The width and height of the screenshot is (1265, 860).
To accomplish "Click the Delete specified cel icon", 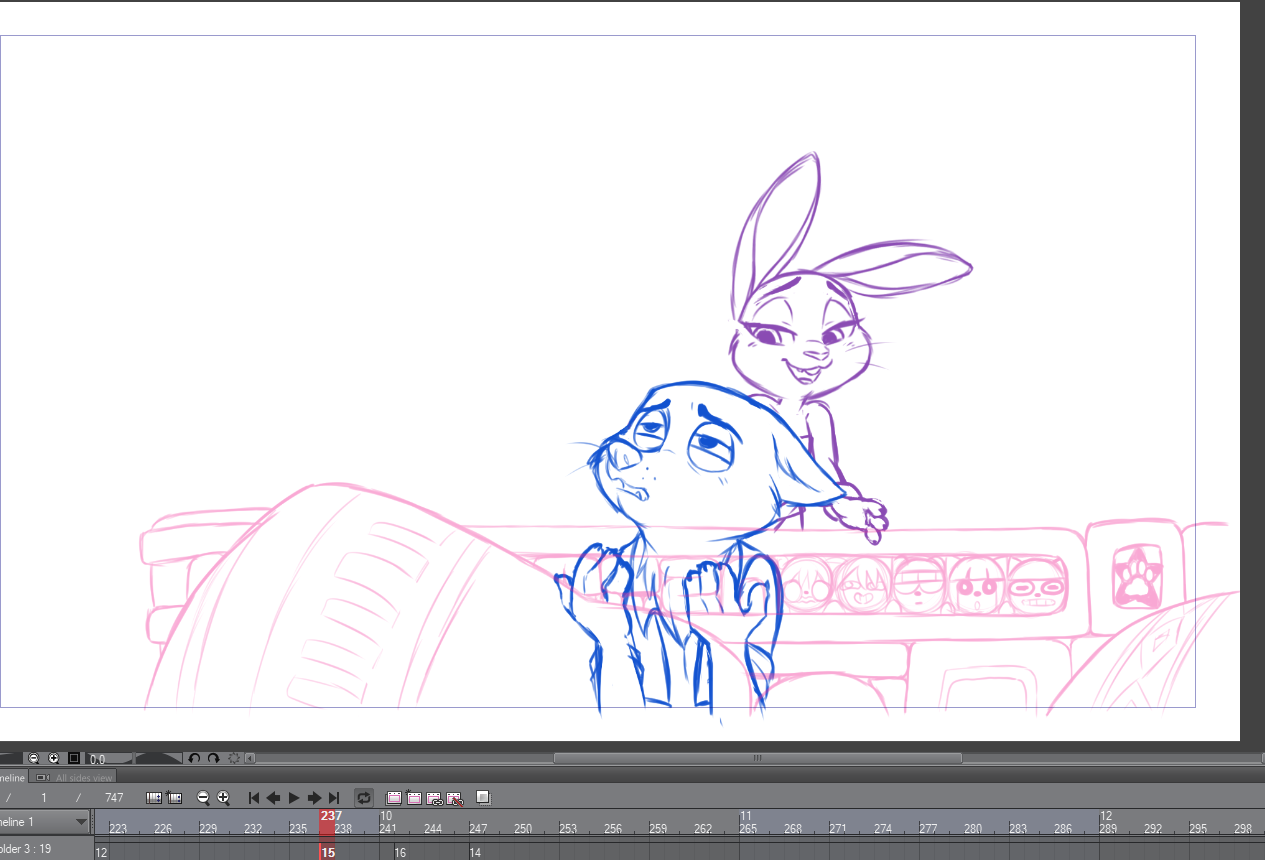I will click(x=455, y=798).
